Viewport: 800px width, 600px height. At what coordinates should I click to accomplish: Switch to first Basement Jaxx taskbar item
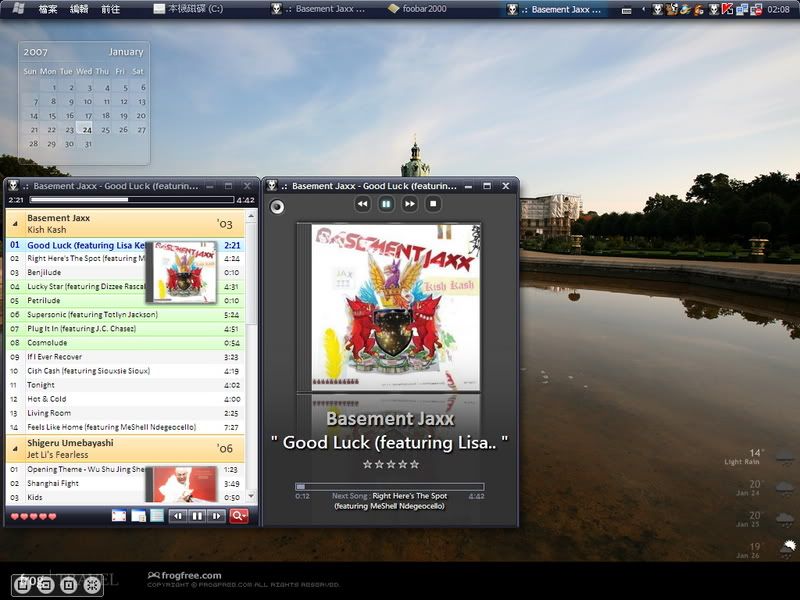point(318,9)
